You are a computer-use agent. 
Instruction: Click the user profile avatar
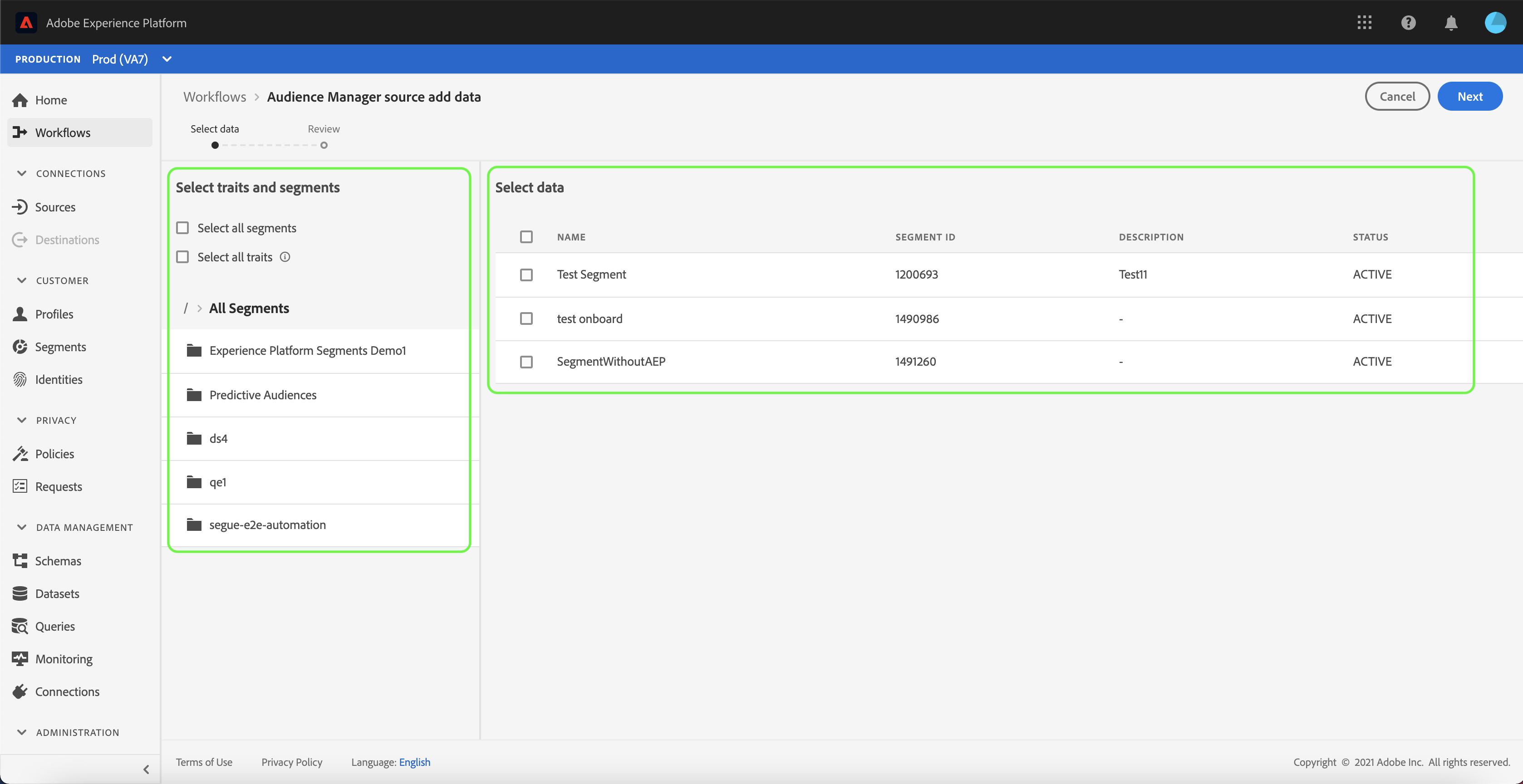coord(1495,23)
